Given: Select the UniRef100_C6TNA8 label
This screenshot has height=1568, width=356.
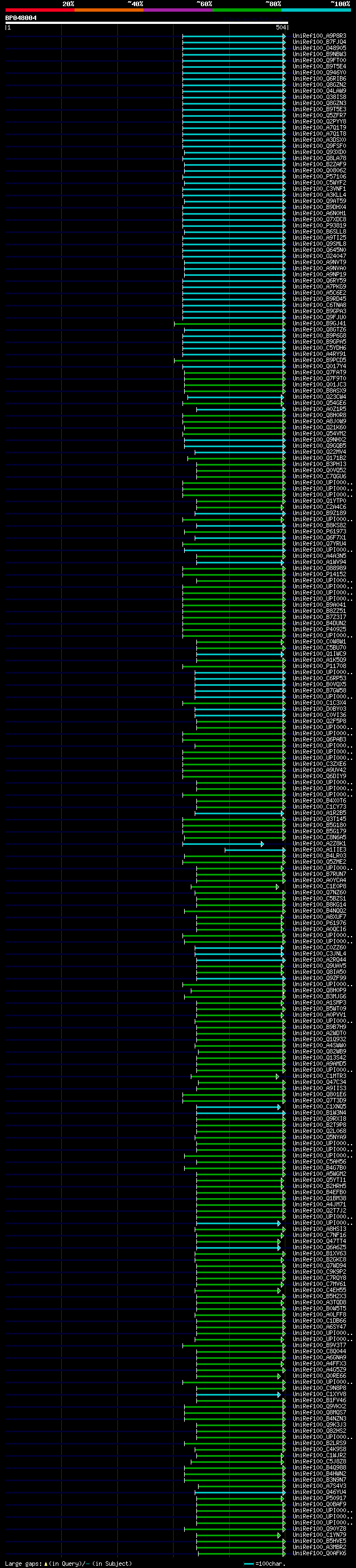Looking at the screenshot, I should (319, 305).
